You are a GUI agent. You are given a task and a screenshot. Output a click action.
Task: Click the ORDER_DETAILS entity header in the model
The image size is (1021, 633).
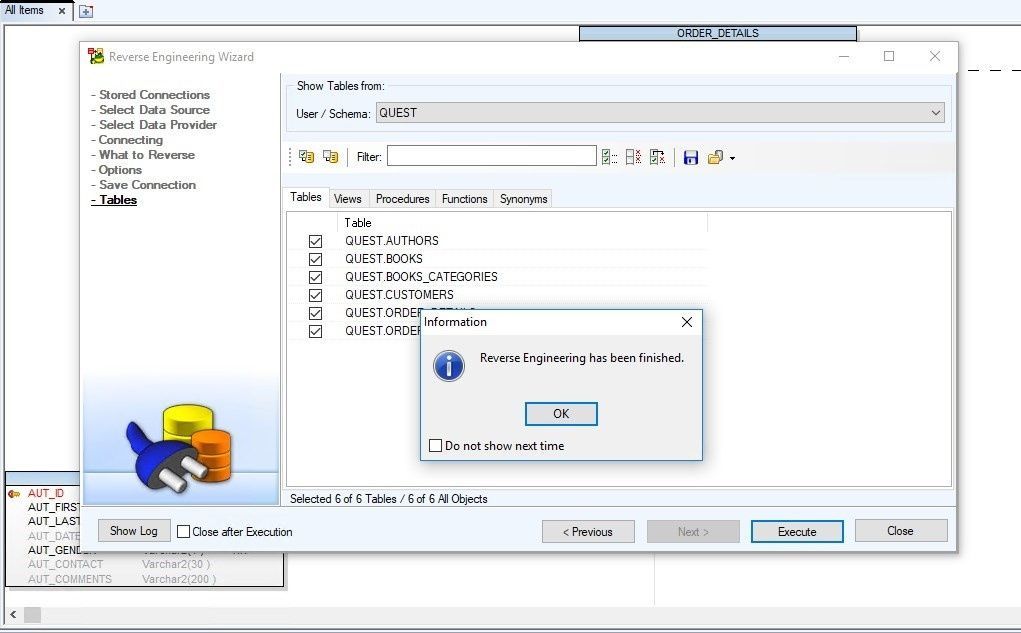pos(718,33)
